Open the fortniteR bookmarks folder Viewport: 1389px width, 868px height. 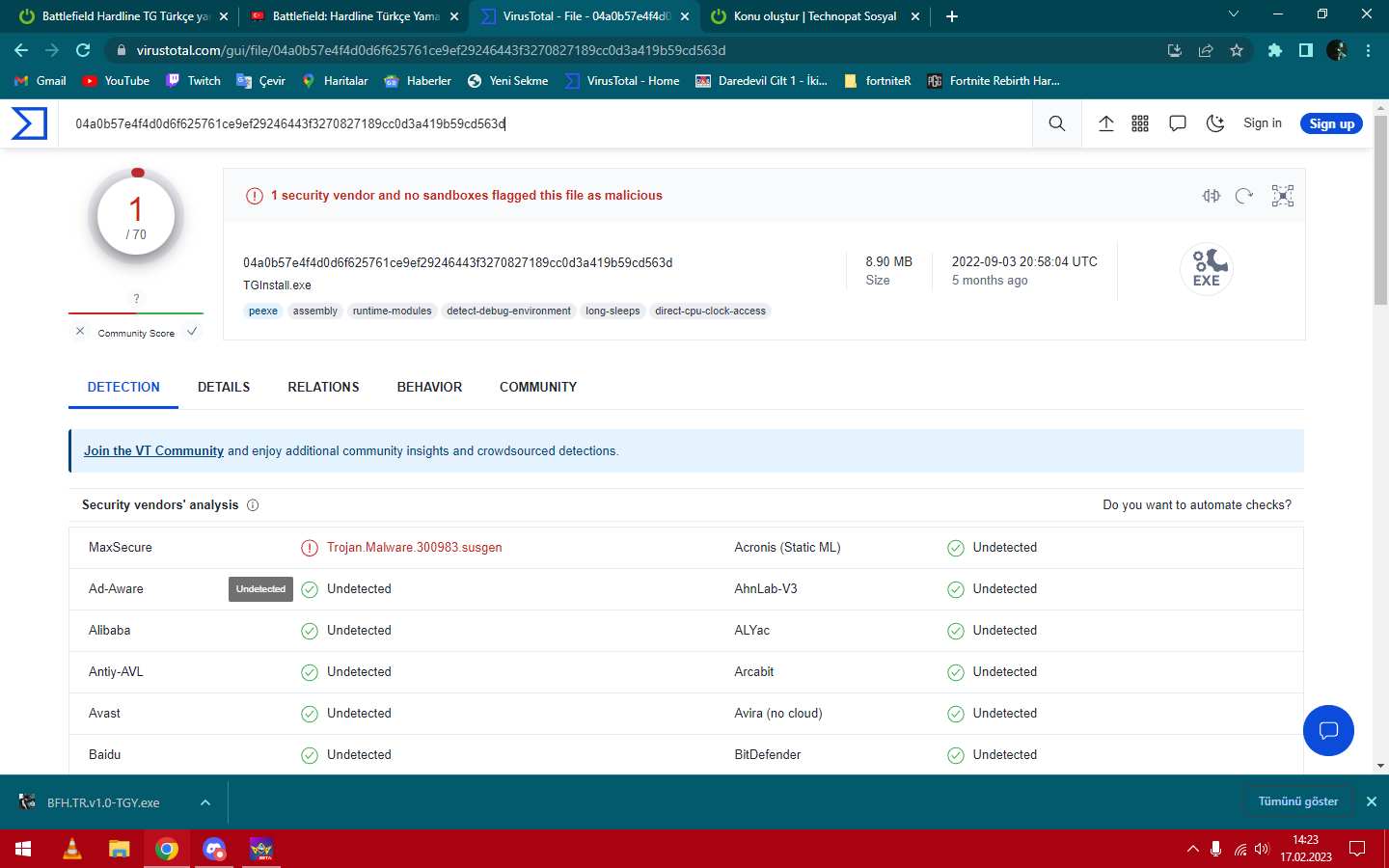(877, 81)
